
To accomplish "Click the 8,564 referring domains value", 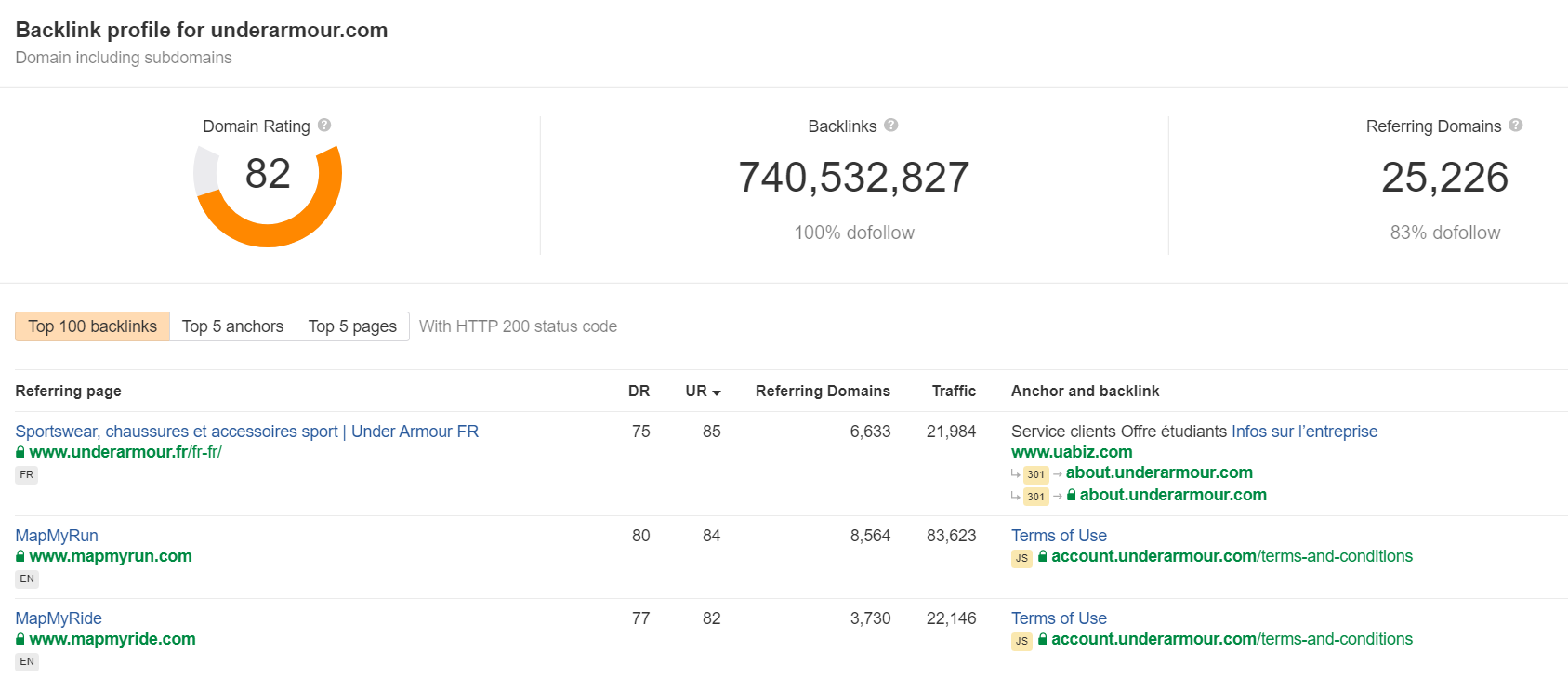I will (870, 536).
